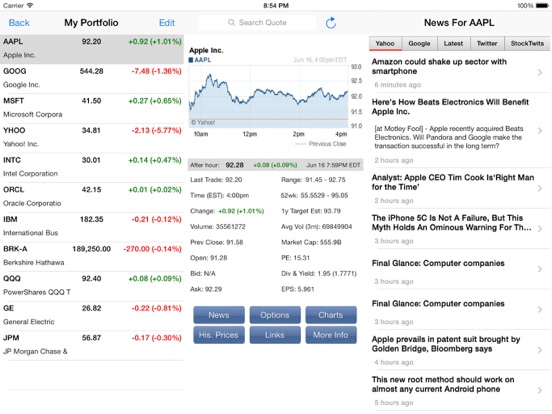Open the Options button
The image size is (552, 414).
275,315
